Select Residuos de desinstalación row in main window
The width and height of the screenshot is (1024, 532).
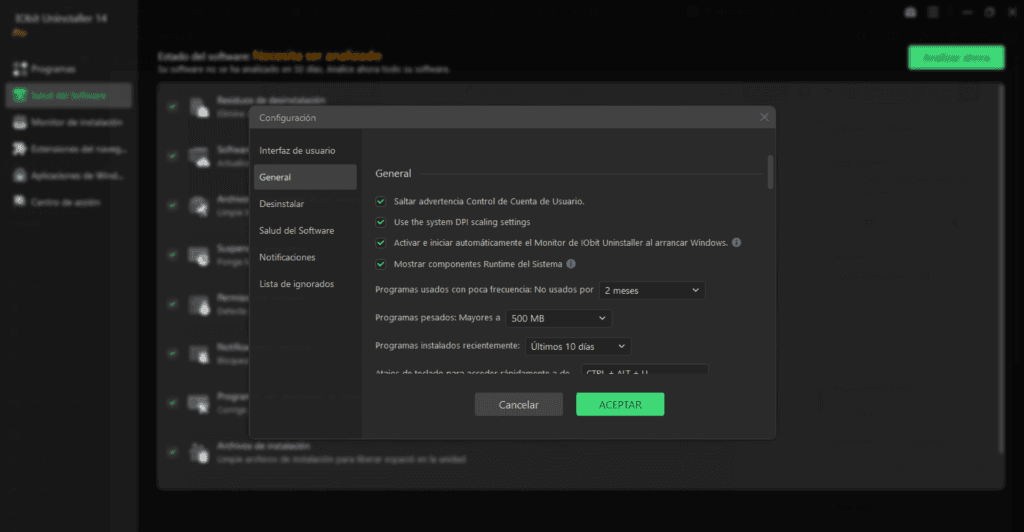click(x=271, y=101)
